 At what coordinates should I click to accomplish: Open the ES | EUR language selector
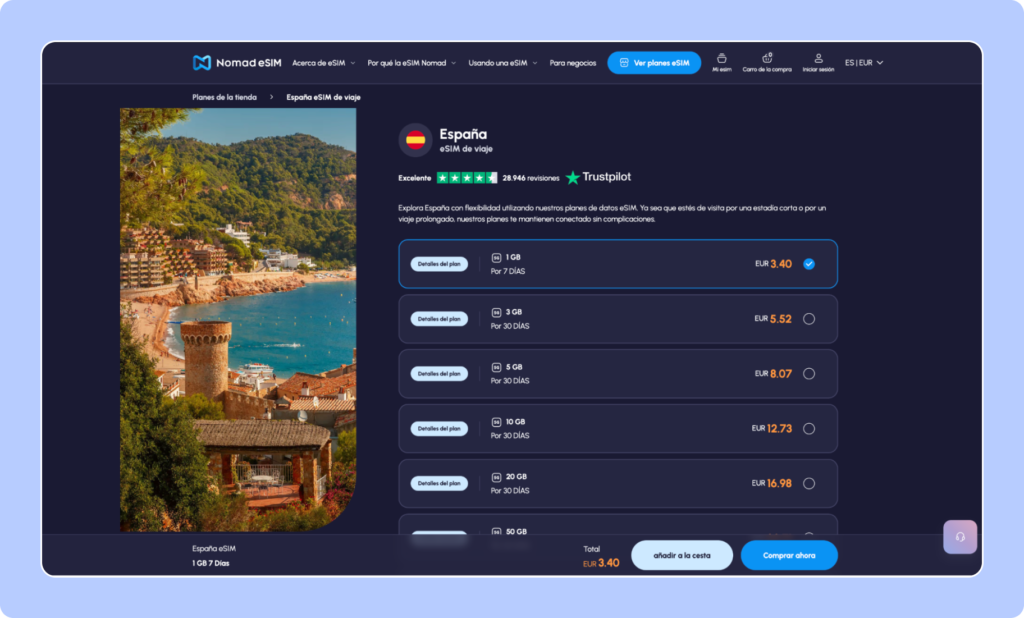864,63
